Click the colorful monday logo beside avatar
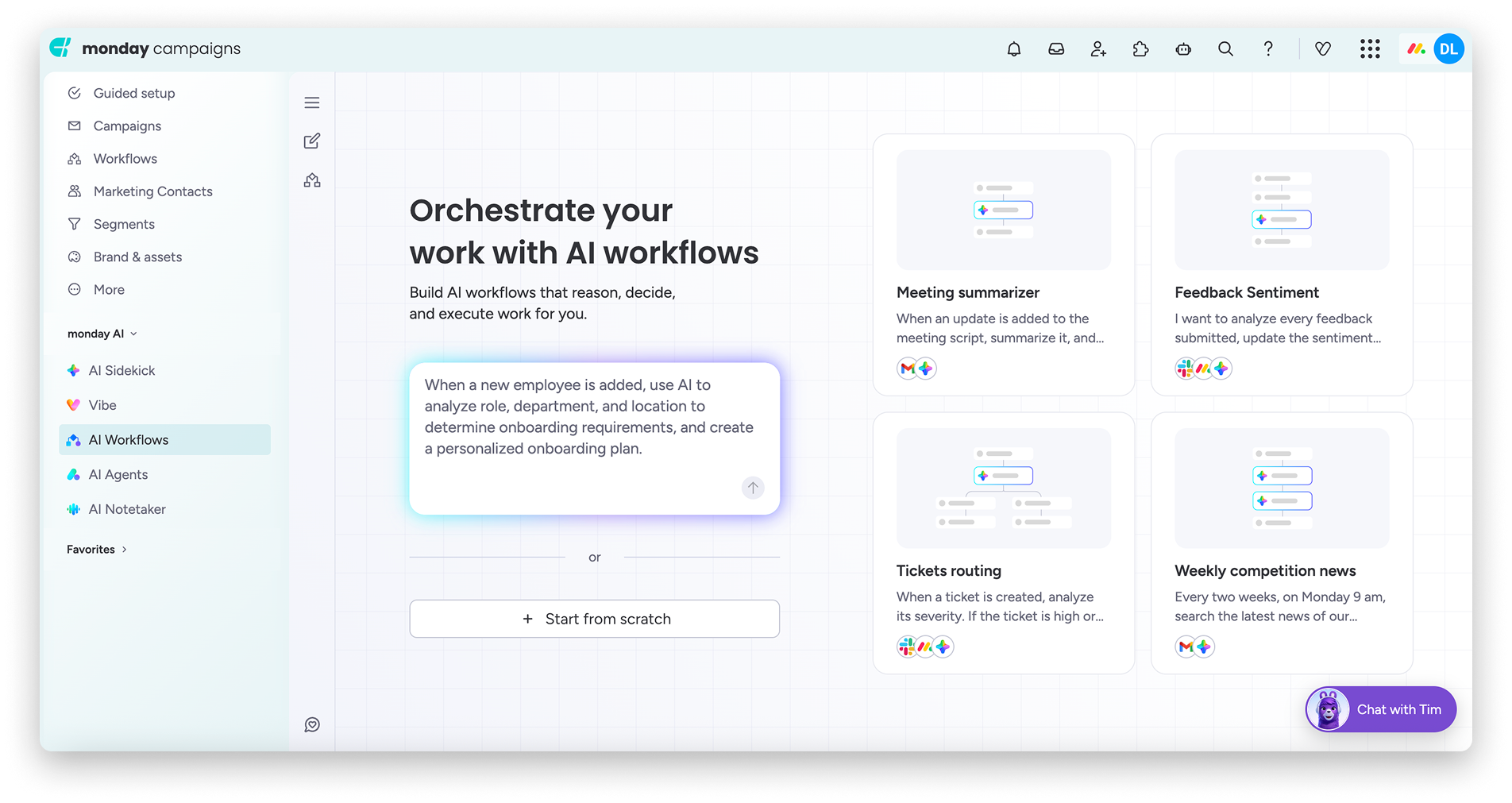Image resolution: width=1512 pixels, height=803 pixels. [1416, 49]
